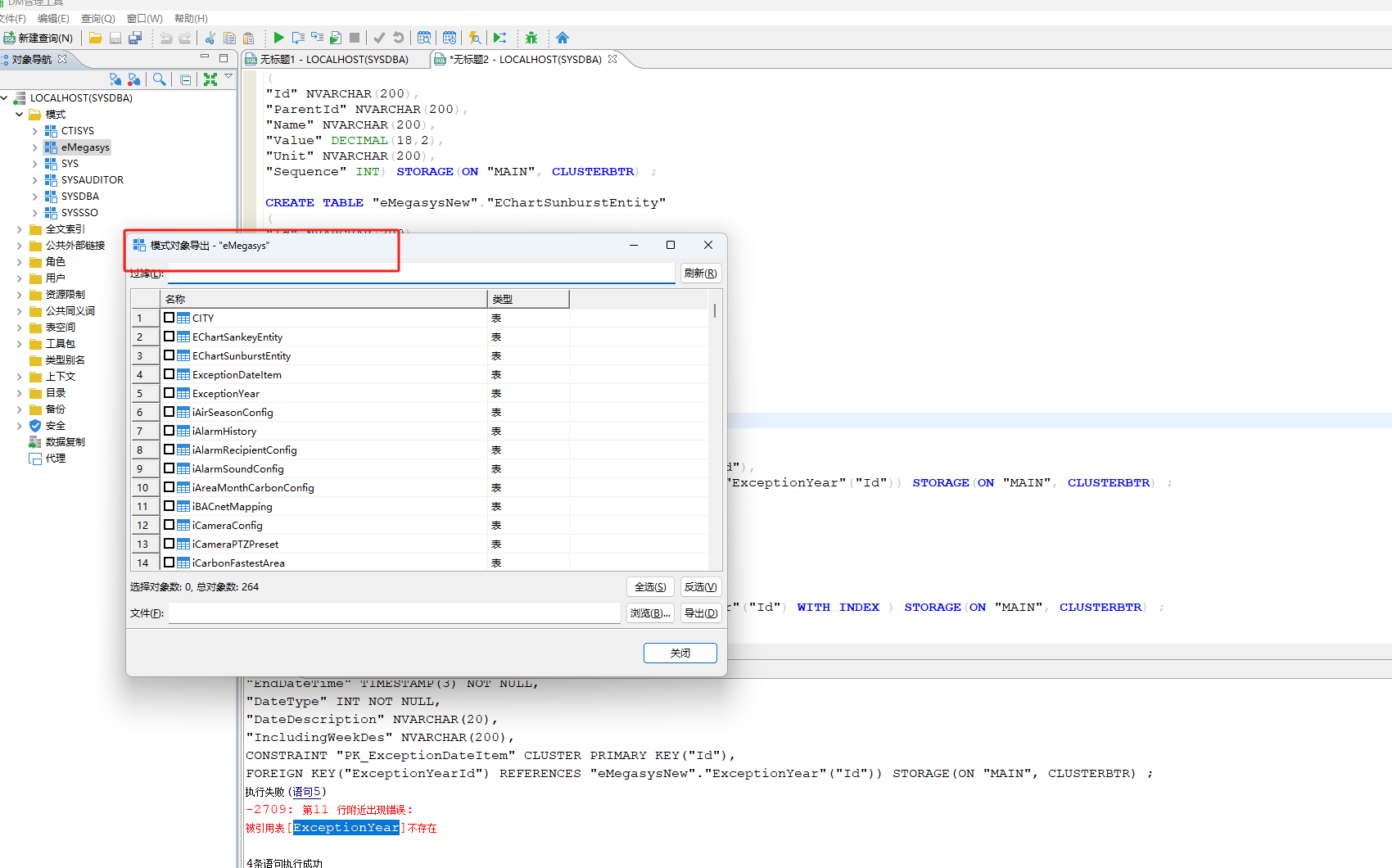Click the filter (过滤) input field
The image size is (1392, 868).
click(x=422, y=274)
